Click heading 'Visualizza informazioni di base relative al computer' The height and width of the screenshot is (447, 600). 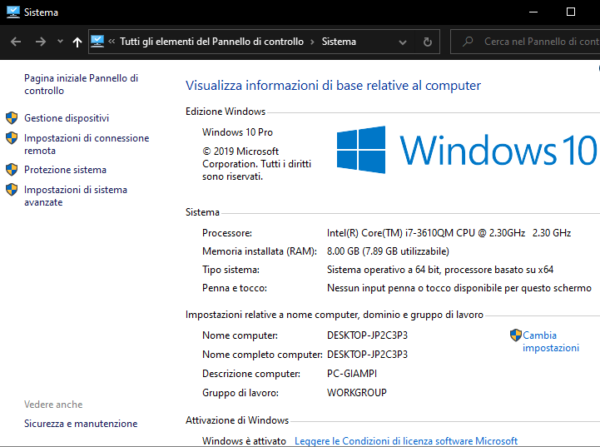click(x=333, y=85)
